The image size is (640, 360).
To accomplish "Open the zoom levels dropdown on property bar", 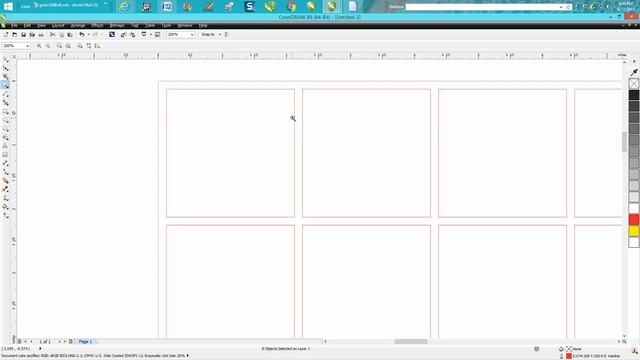I will (28, 46).
